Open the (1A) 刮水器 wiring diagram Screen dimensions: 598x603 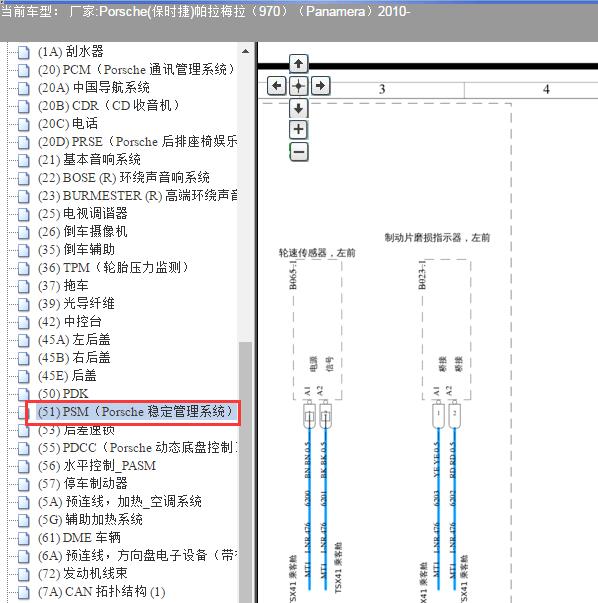pos(70,52)
